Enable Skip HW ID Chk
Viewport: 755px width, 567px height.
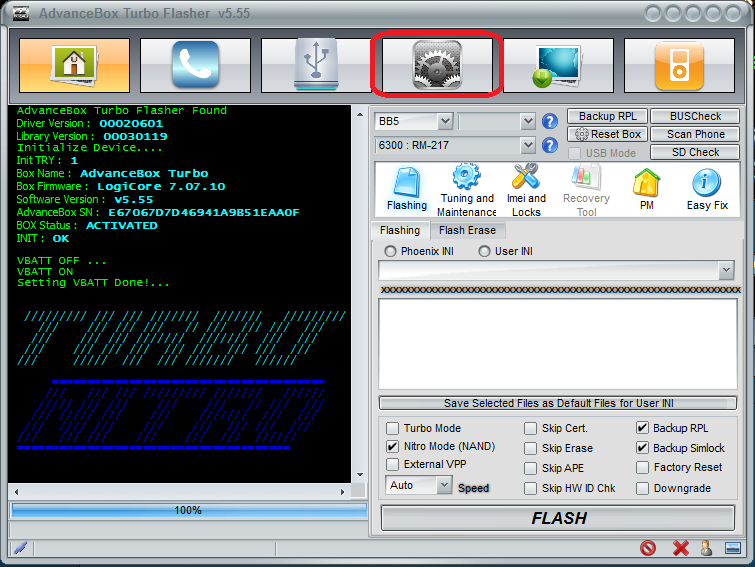tap(530, 489)
